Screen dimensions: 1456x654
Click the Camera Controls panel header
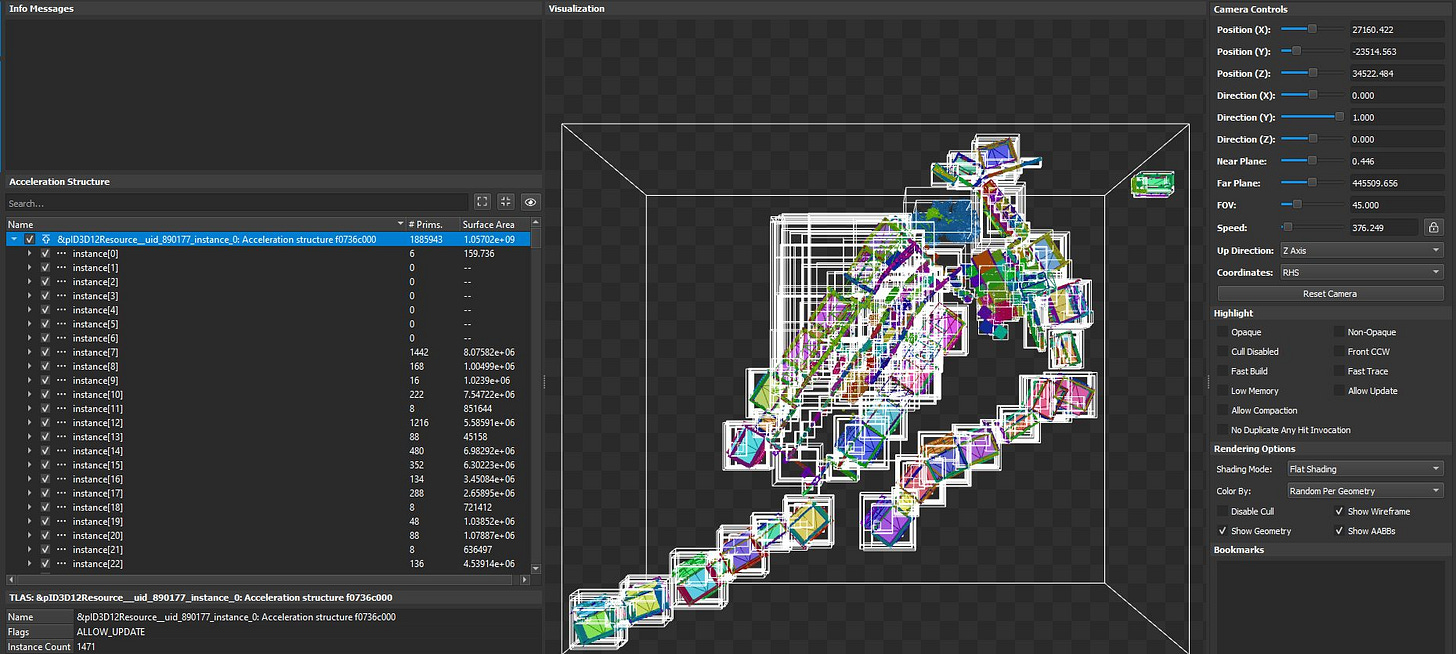[x=1332, y=9]
